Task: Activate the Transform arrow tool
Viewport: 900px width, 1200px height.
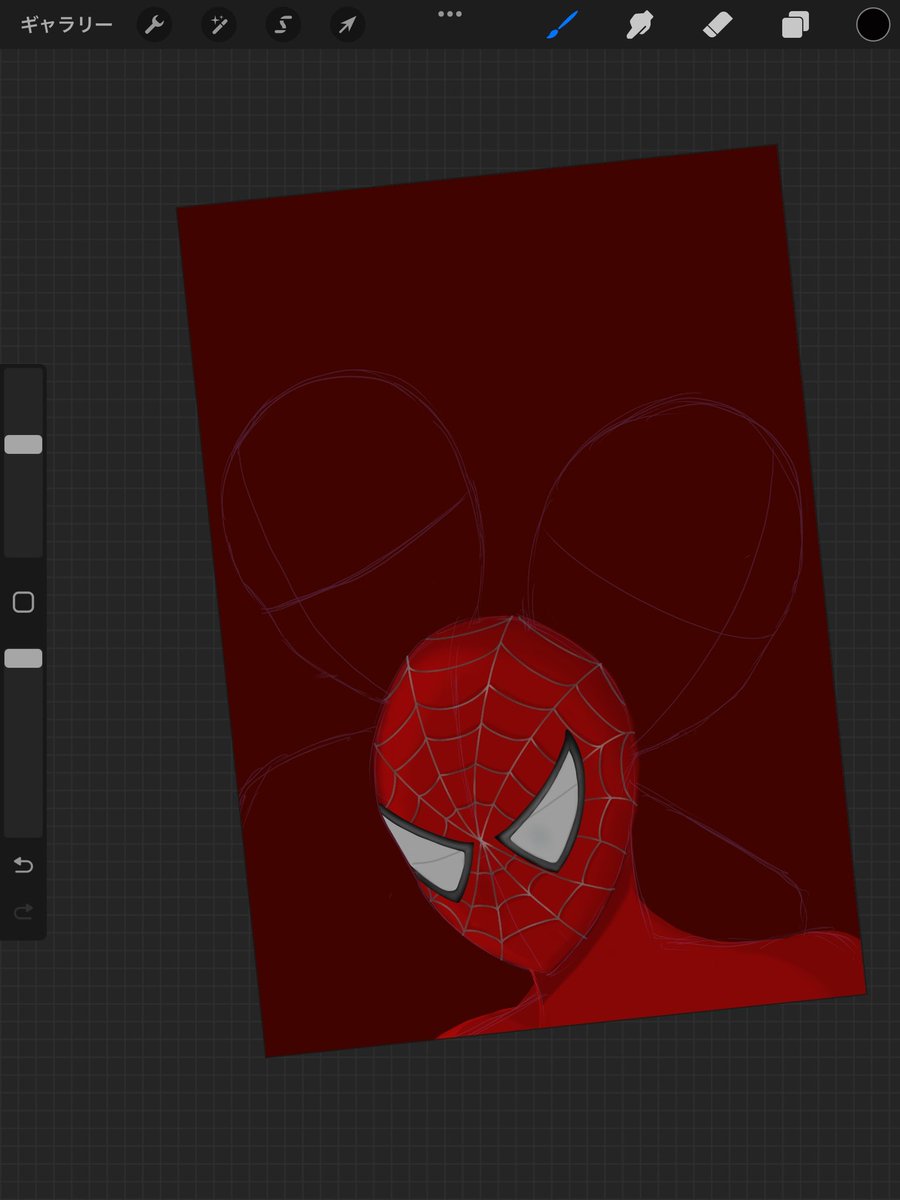Action: point(347,25)
